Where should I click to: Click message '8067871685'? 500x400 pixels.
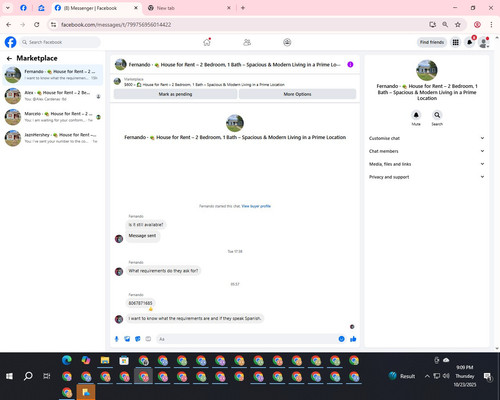point(140,303)
